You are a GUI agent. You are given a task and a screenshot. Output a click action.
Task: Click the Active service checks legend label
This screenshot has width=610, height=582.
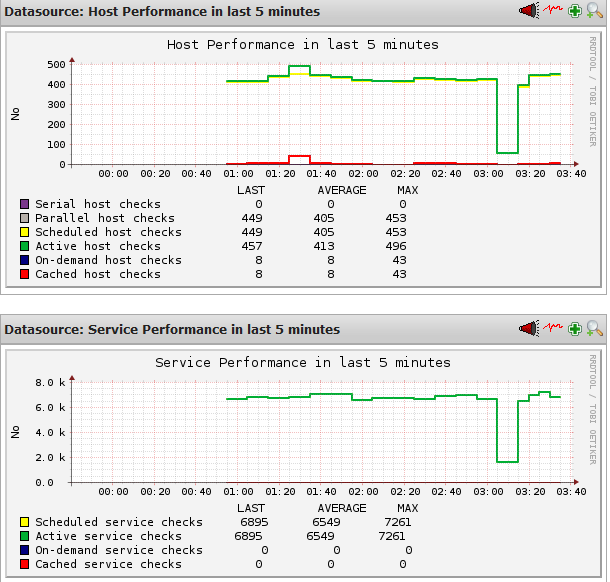point(108,536)
